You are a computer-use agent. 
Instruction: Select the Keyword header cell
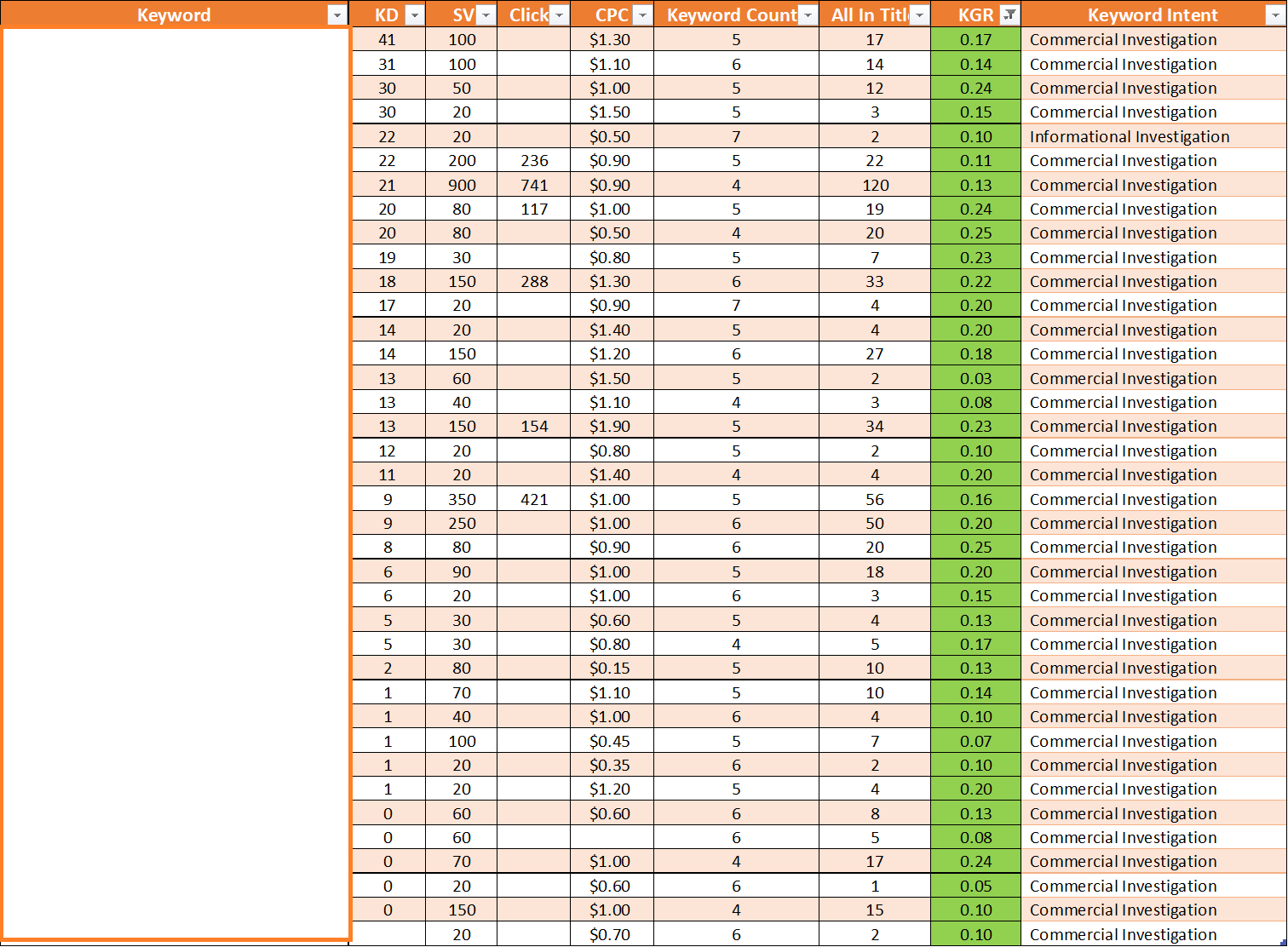(175, 14)
